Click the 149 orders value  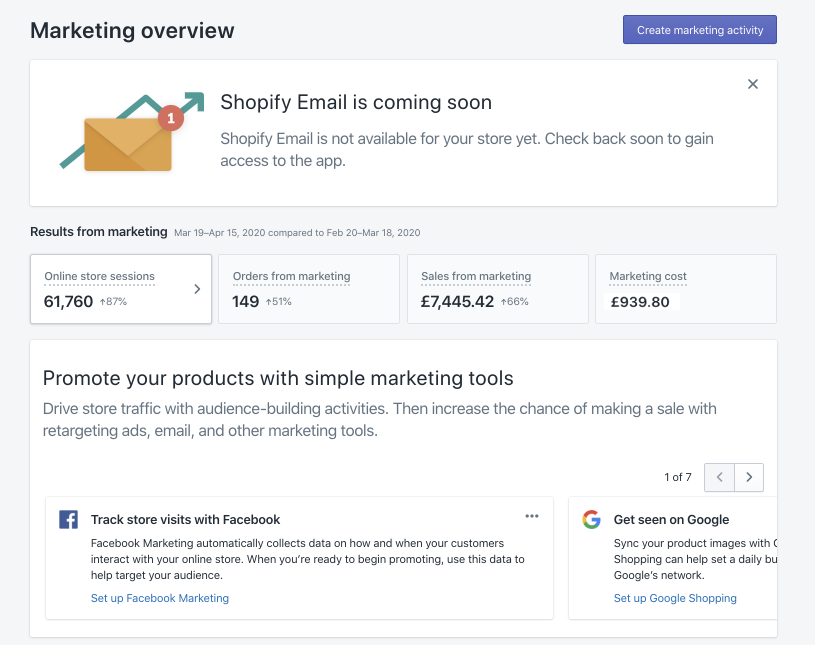point(245,301)
